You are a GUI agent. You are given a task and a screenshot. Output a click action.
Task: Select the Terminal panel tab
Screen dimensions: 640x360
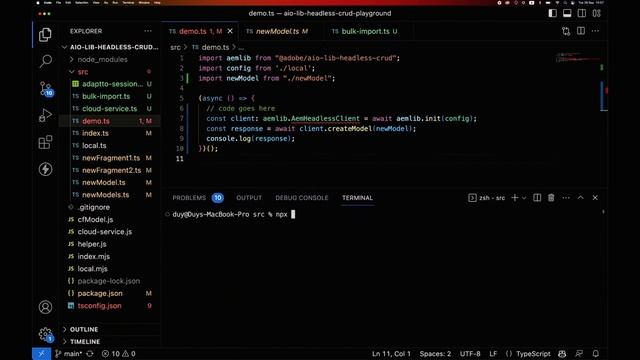click(358, 198)
